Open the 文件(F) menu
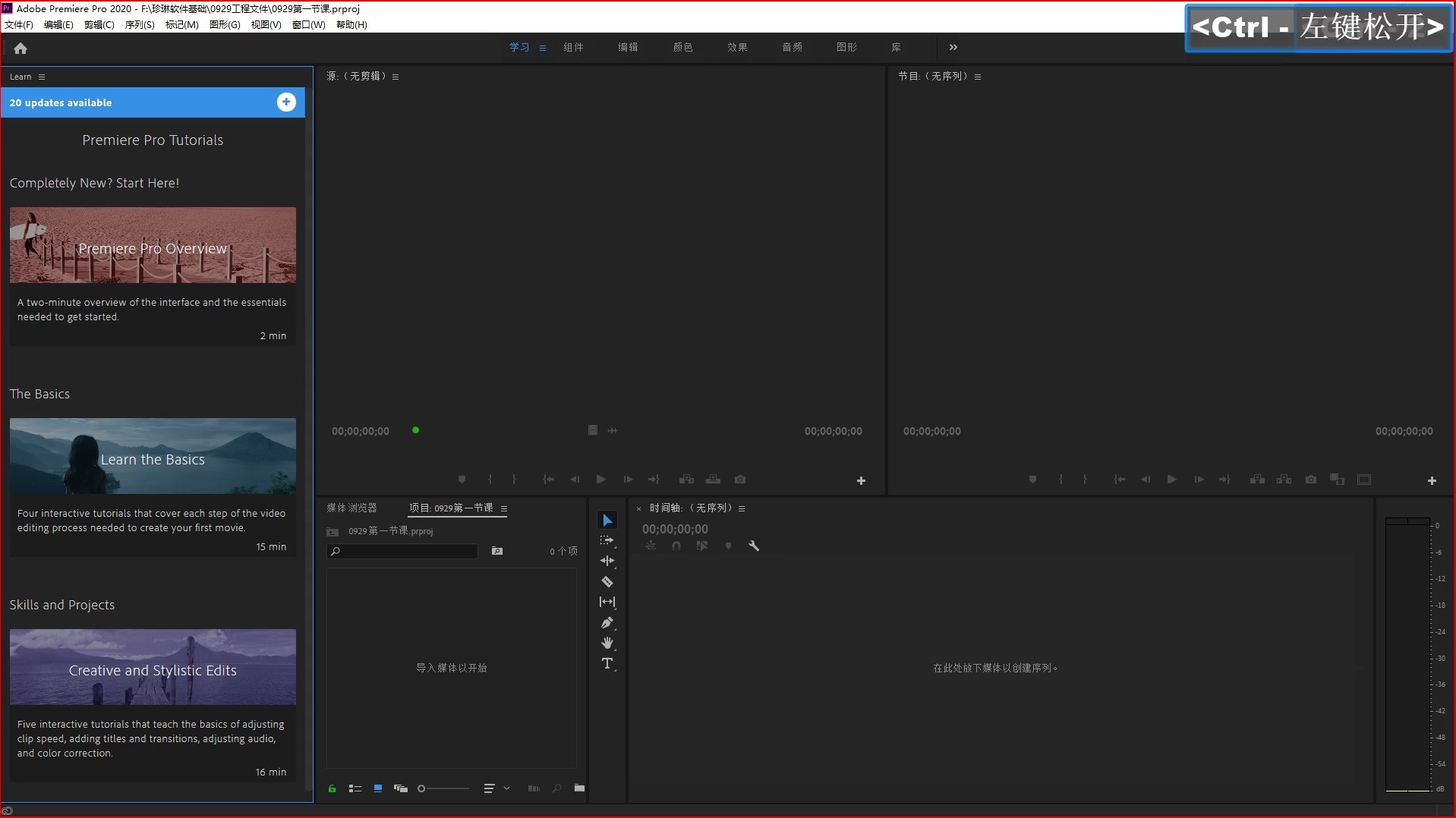1456x818 pixels. pos(18,24)
